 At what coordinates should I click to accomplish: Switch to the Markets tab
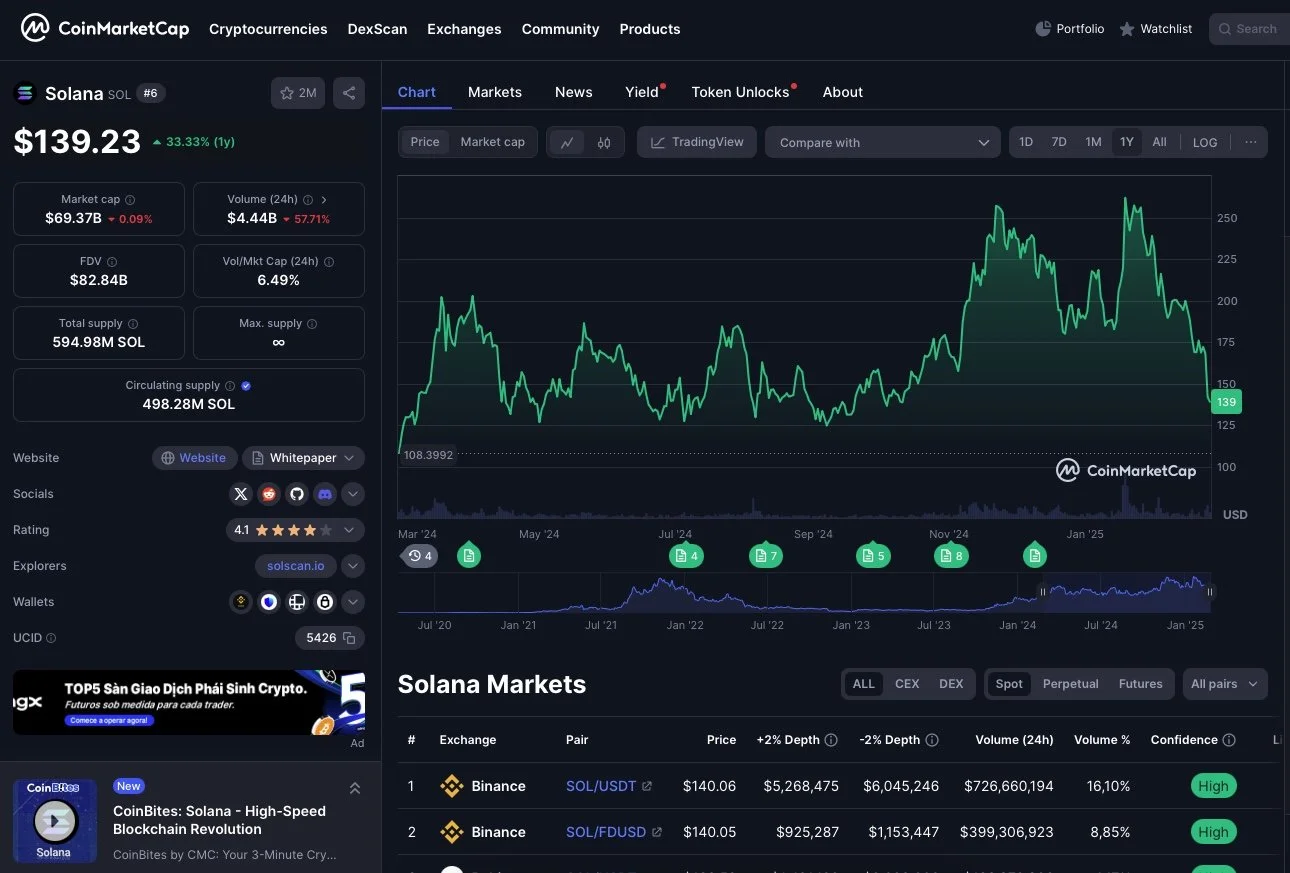[x=495, y=92]
